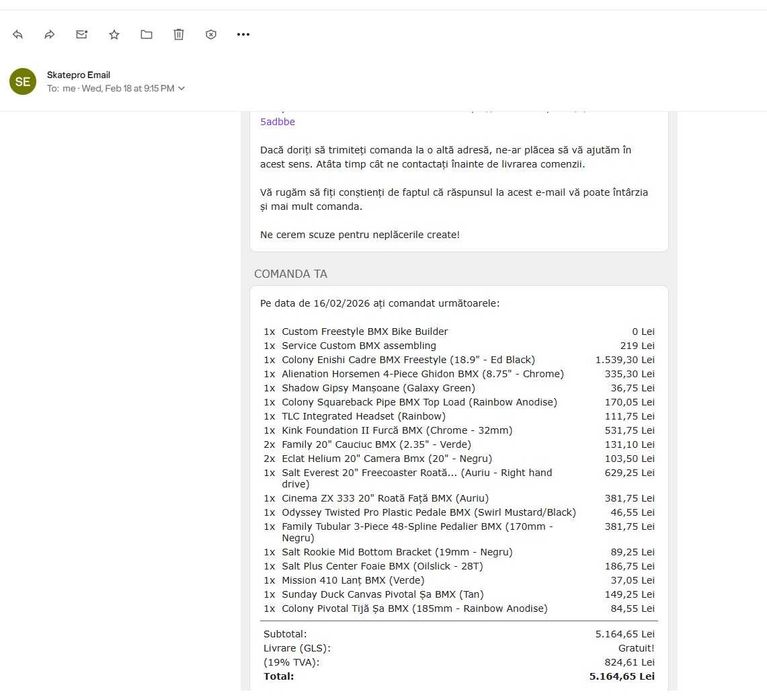
Task: Select Subtotal label
Action: (x=285, y=634)
